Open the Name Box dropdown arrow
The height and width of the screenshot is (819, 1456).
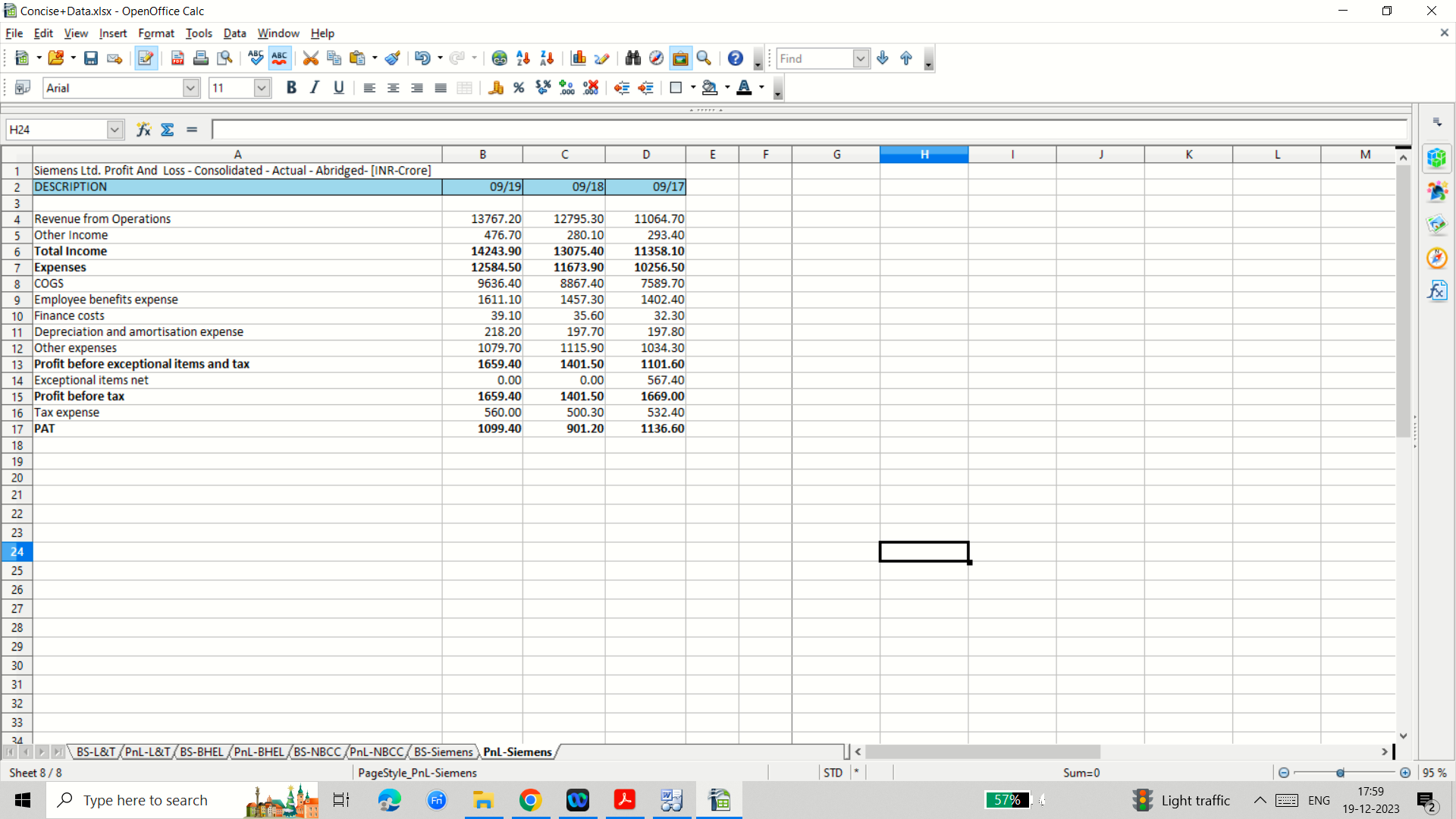point(115,130)
